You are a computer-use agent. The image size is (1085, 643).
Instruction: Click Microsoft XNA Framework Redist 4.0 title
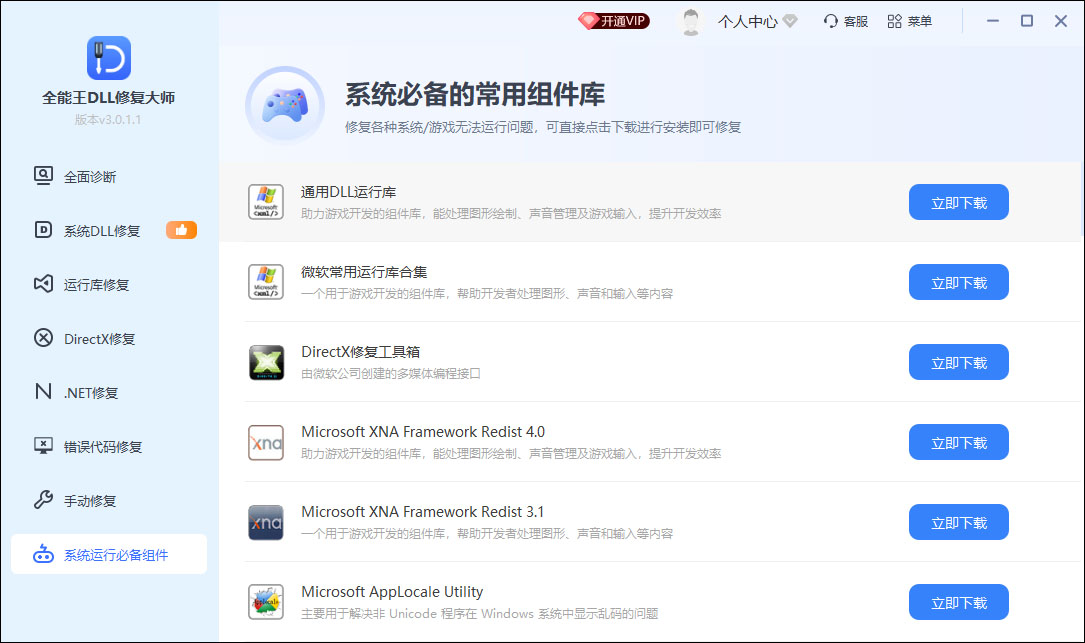click(x=423, y=432)
